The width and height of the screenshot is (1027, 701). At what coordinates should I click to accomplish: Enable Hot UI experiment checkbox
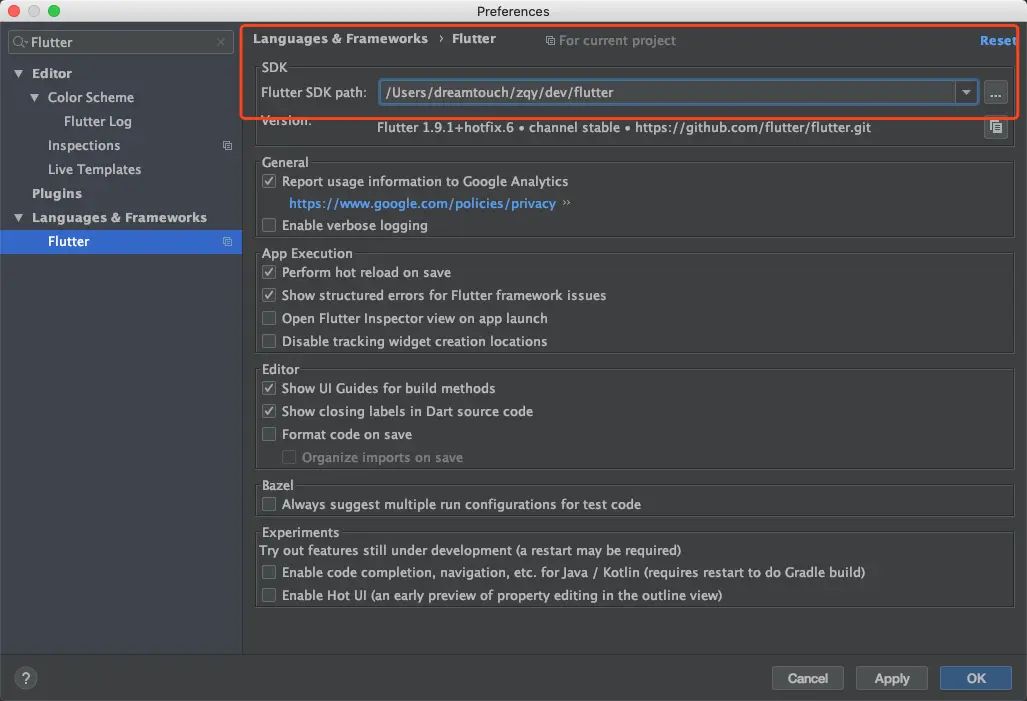pyautogui.click(x=269, y=596)
